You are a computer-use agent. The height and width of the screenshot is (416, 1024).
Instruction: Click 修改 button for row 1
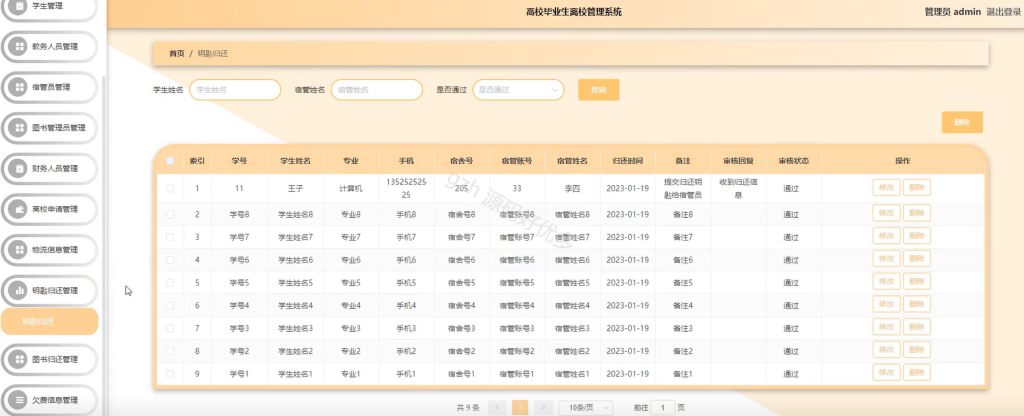pyautogui.click(x=886, y=188)
